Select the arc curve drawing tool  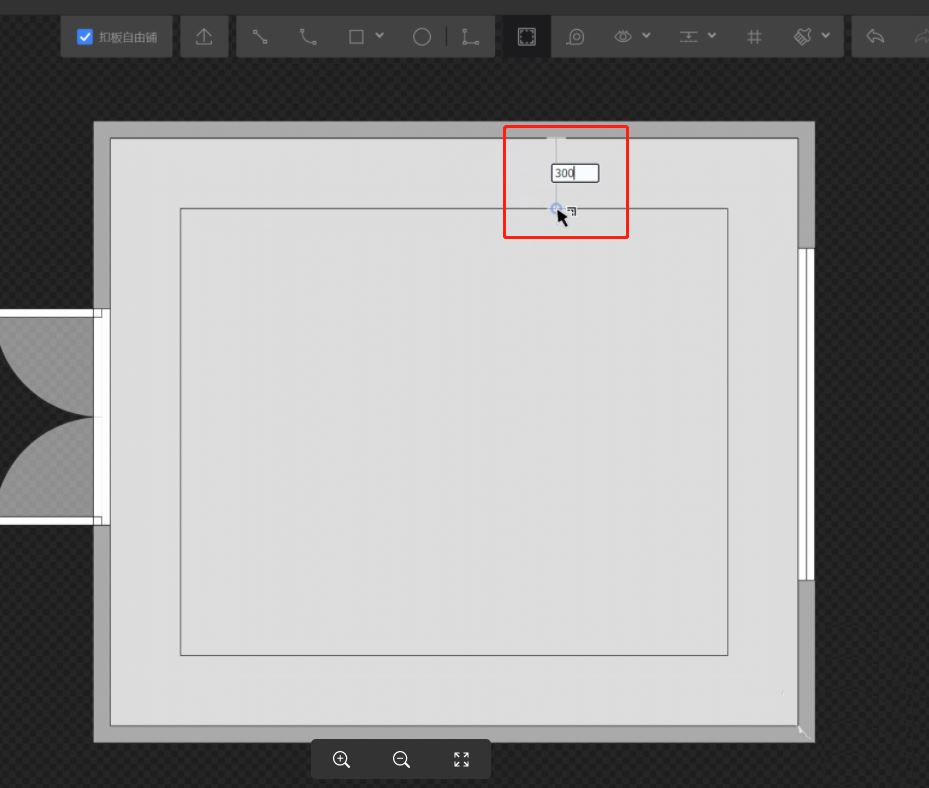(x=308, y=37)
